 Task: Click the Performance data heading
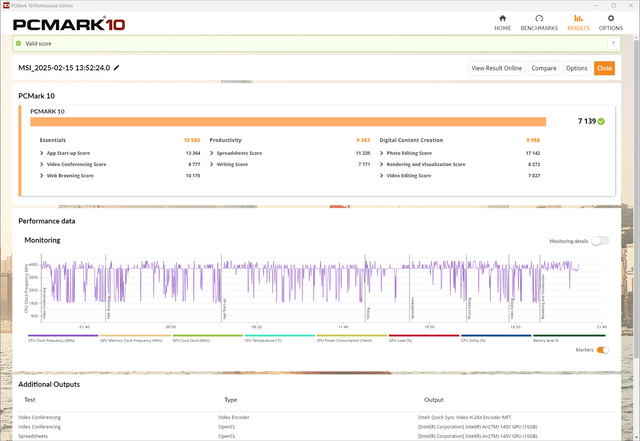47,221
